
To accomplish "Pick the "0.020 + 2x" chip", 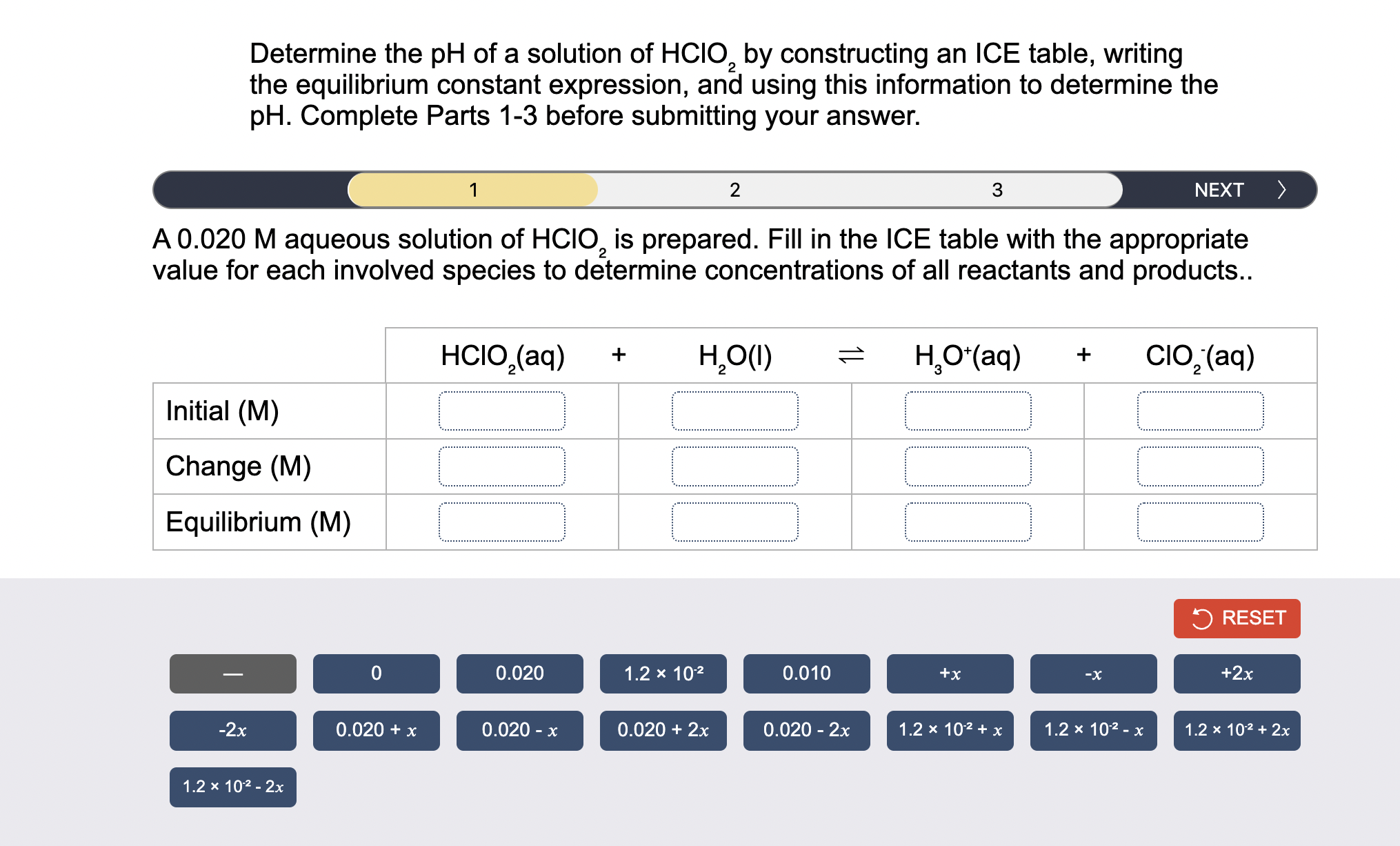I will 663,729.
